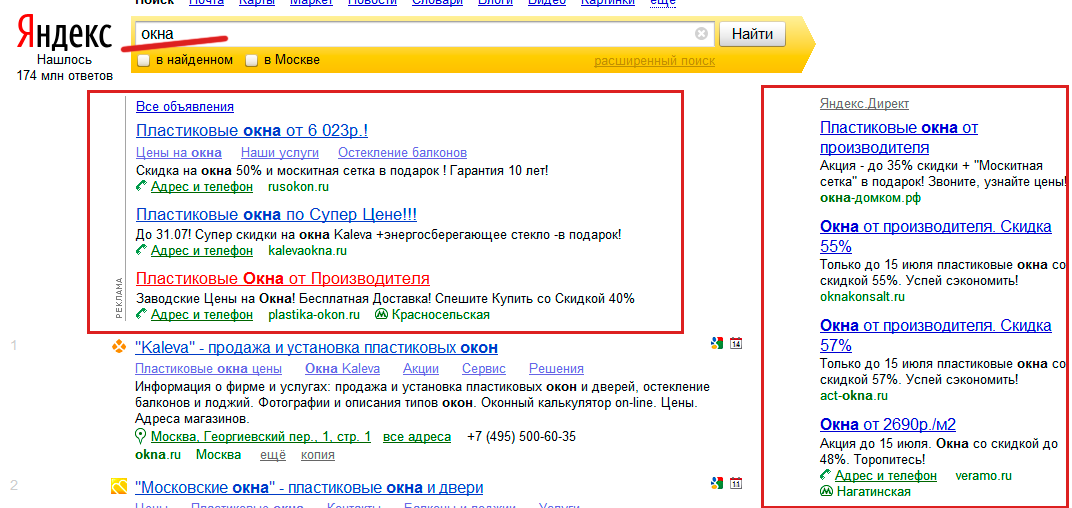
Task: Click 'Адрес и телефон' beside veramo.ru
Action: [885, 476]
